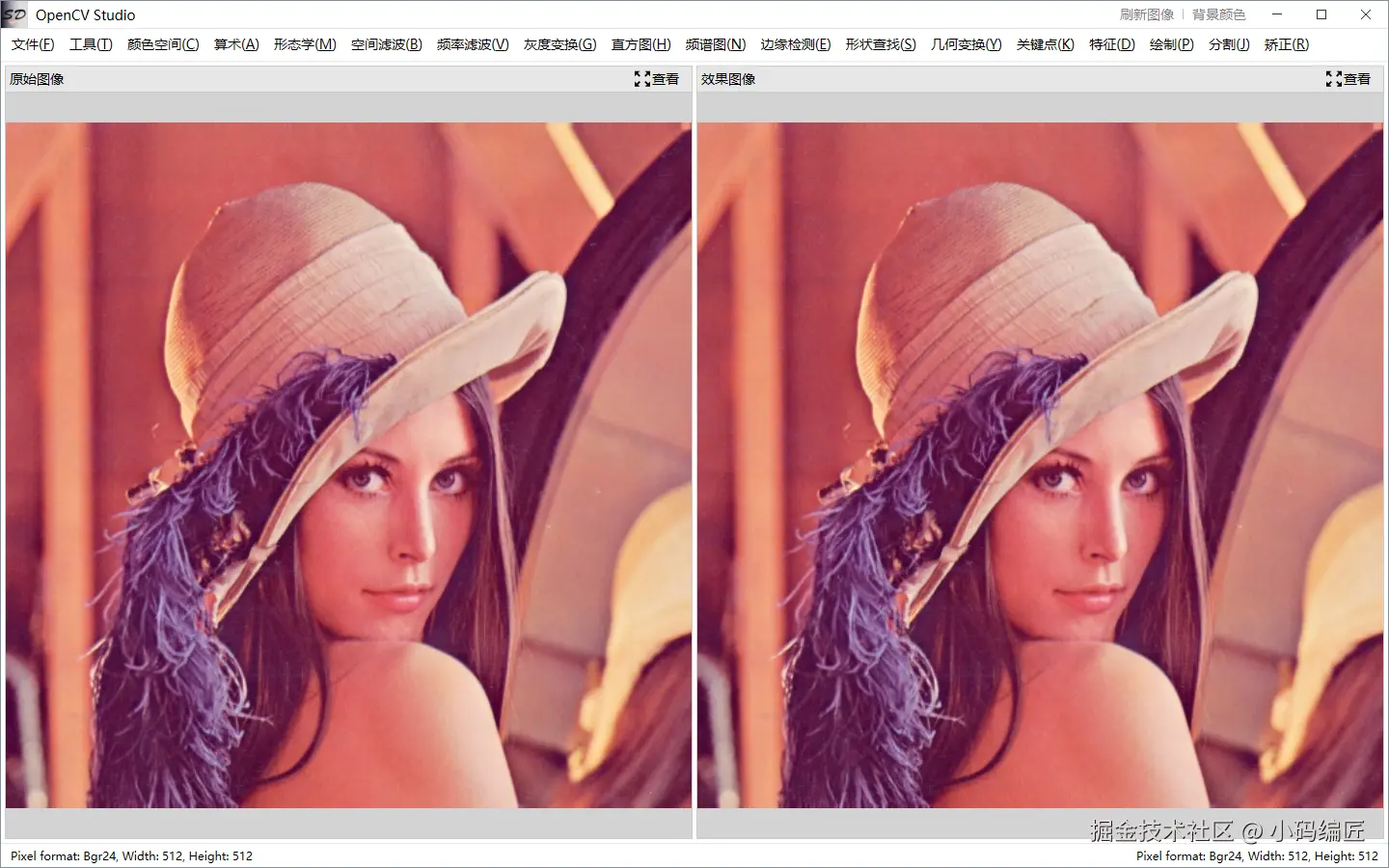The height and width of the screenshot is (868, 1389).
Task: Click the fullscreen icon in 效果图像 header
Action: point(1333,79)
